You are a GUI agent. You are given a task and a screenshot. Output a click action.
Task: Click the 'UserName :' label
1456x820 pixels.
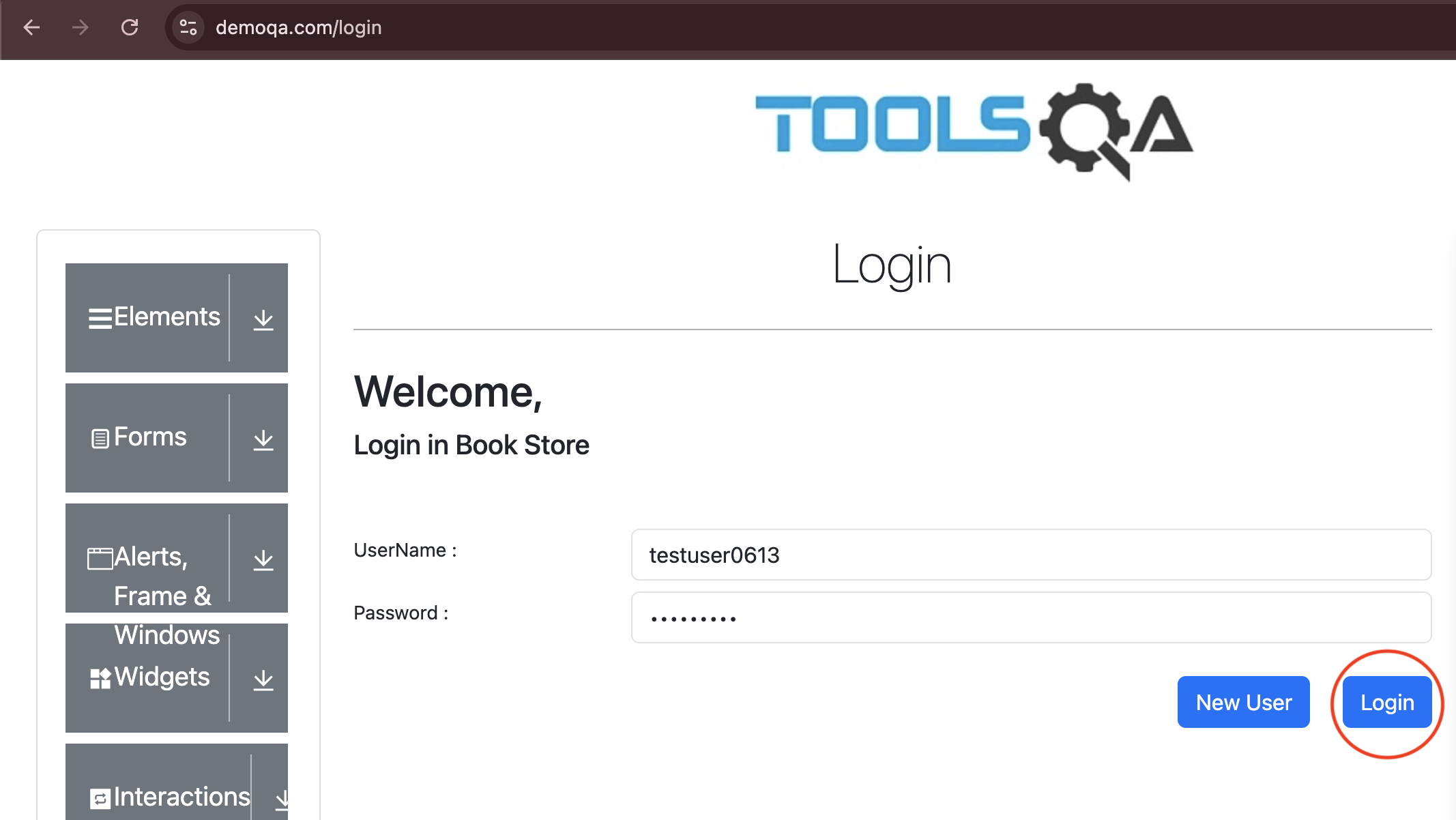[405, 551]
